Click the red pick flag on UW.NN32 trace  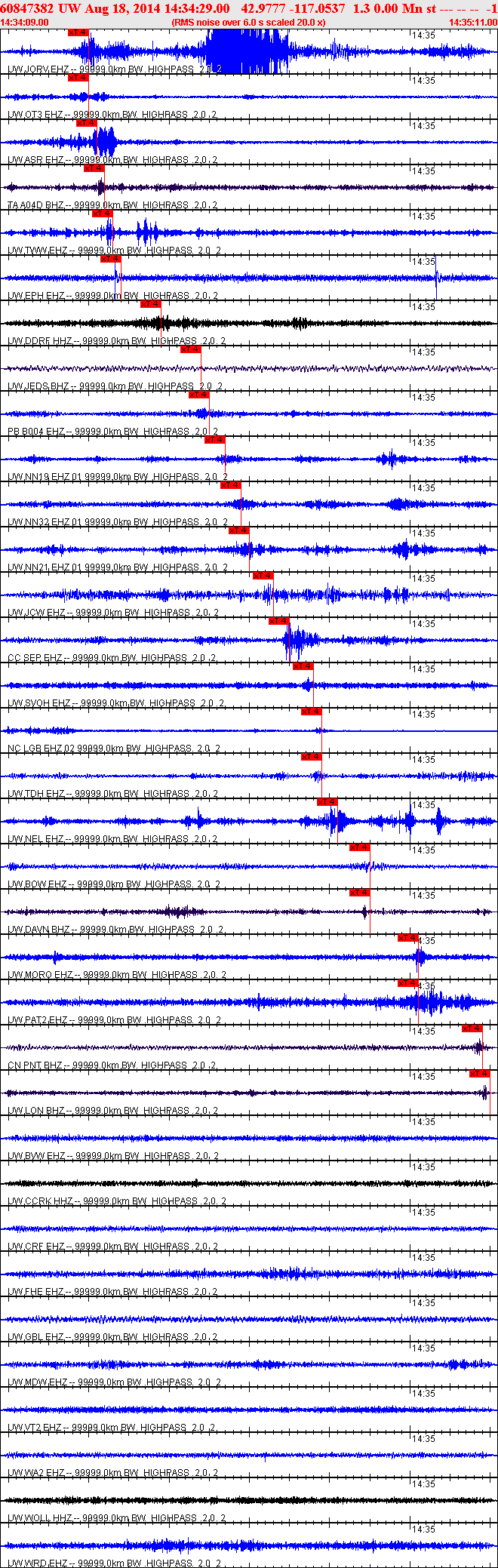[231, 485]
